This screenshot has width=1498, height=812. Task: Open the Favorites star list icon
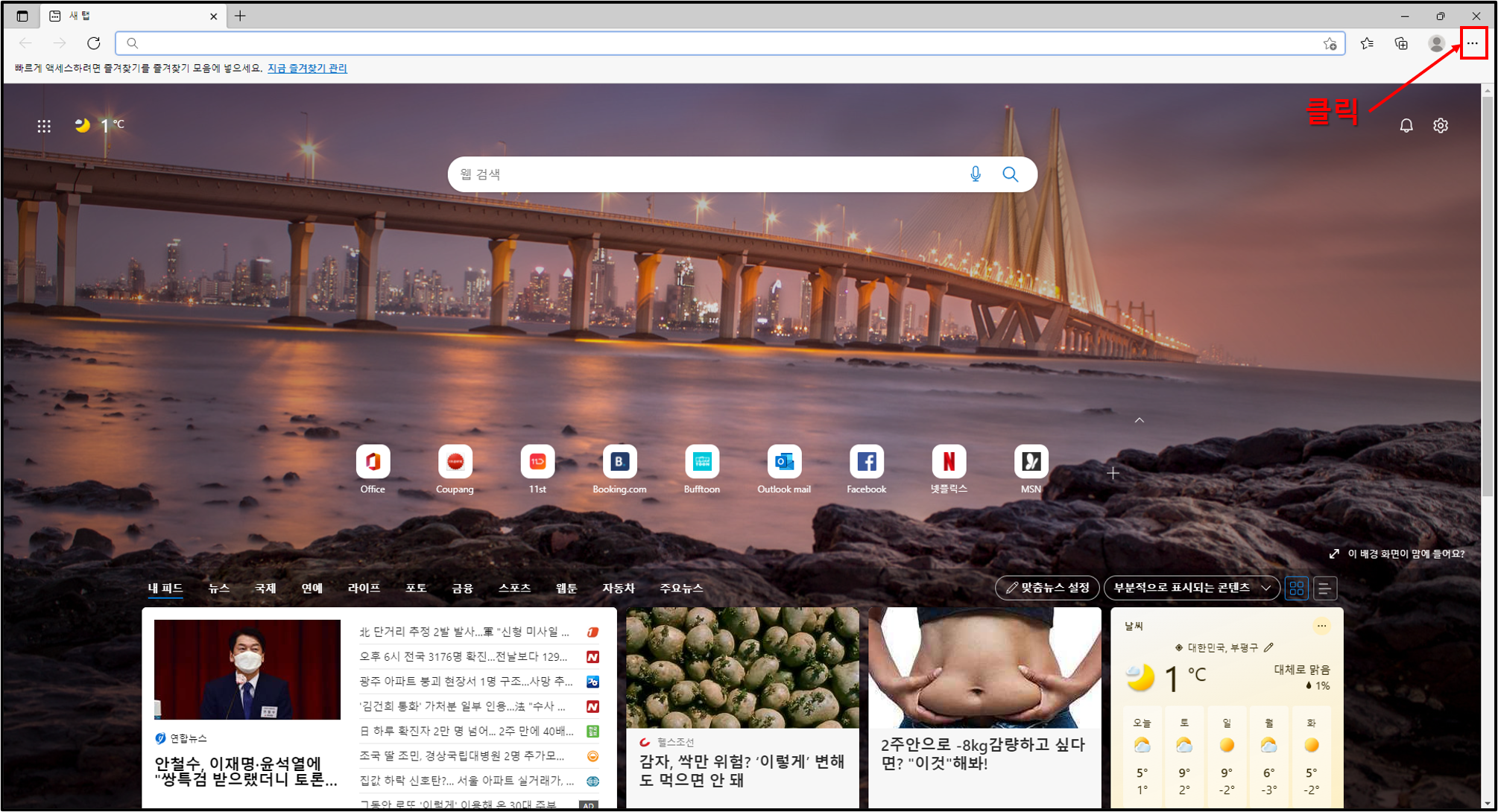(x=1367, y=43)
